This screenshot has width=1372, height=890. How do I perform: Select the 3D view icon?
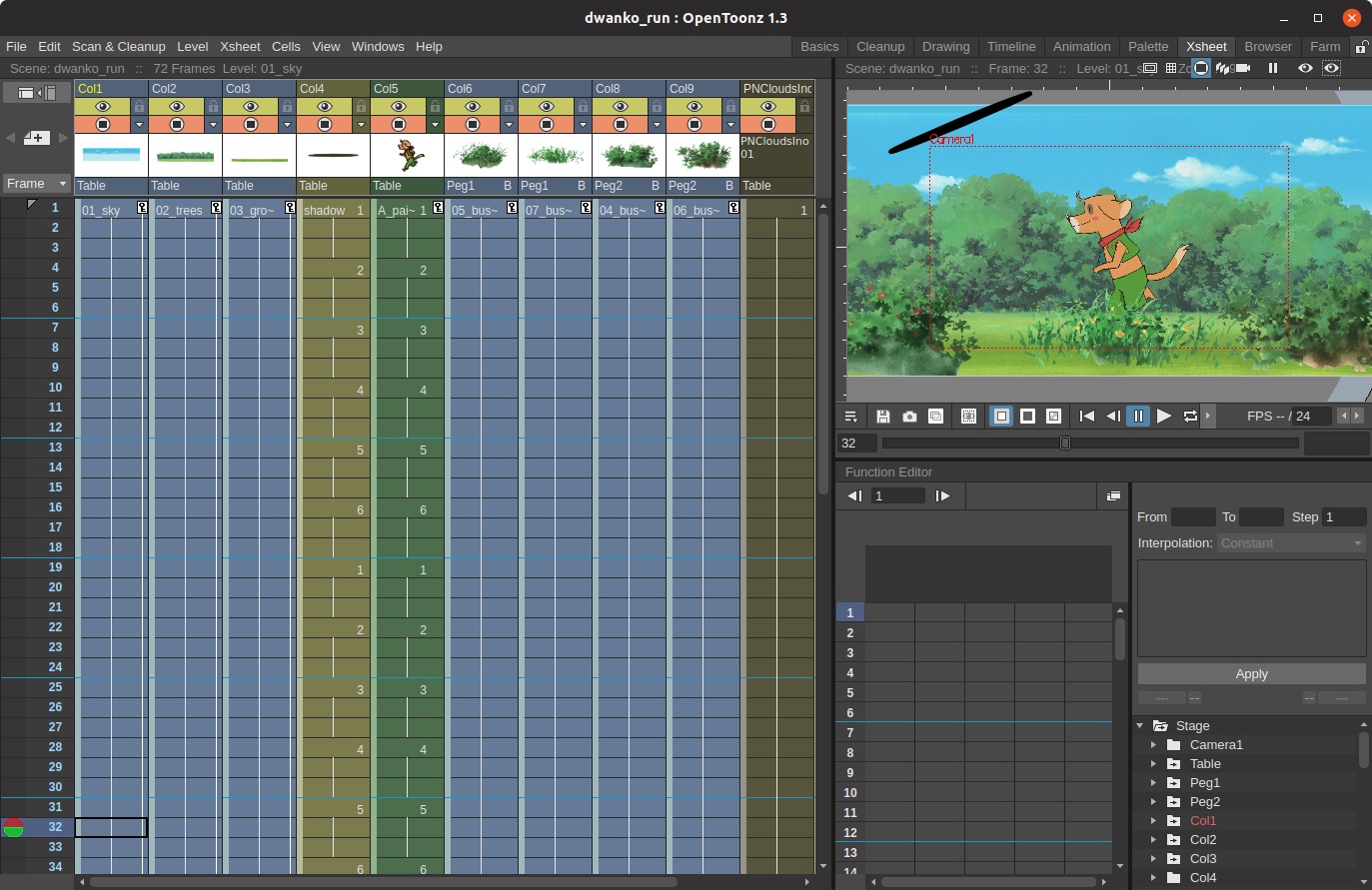click(1222, 68)
